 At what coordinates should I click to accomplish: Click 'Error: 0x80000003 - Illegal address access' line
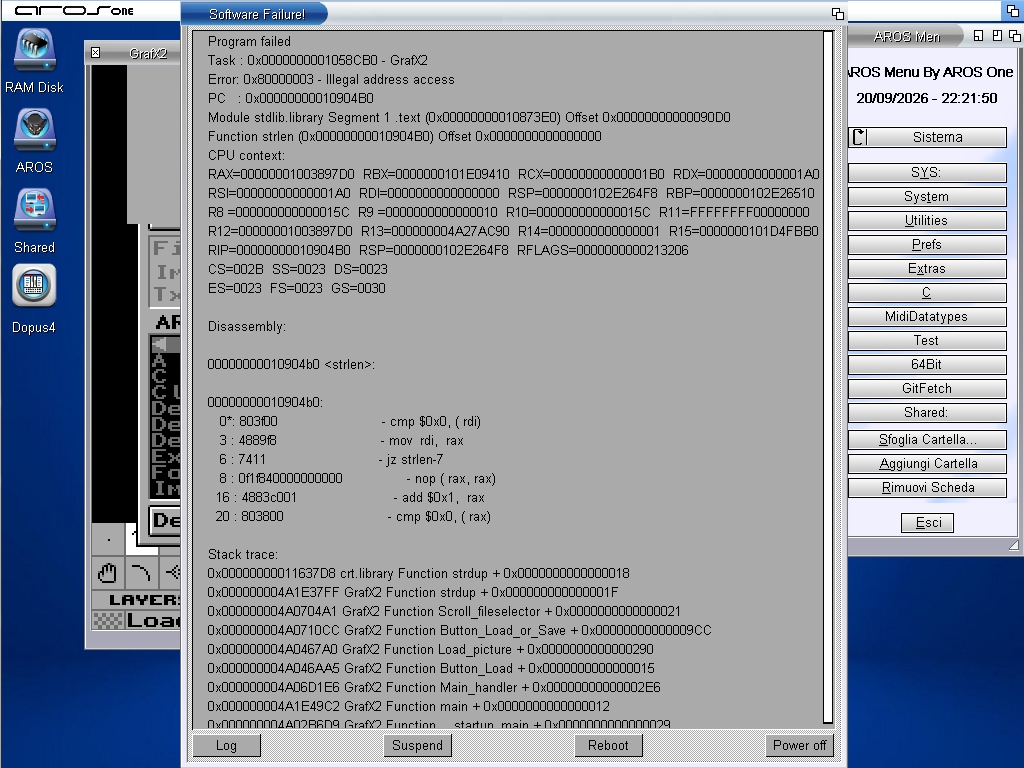(331, 79)
